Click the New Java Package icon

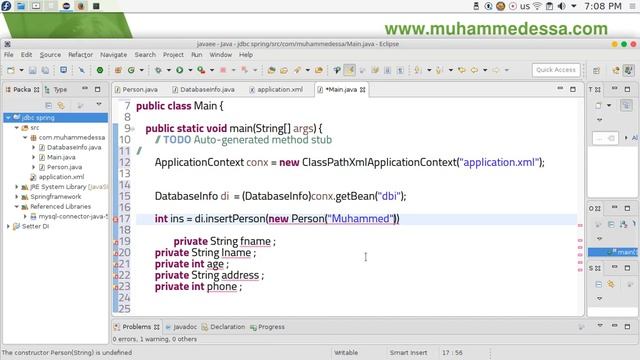(x=118, y=70)
